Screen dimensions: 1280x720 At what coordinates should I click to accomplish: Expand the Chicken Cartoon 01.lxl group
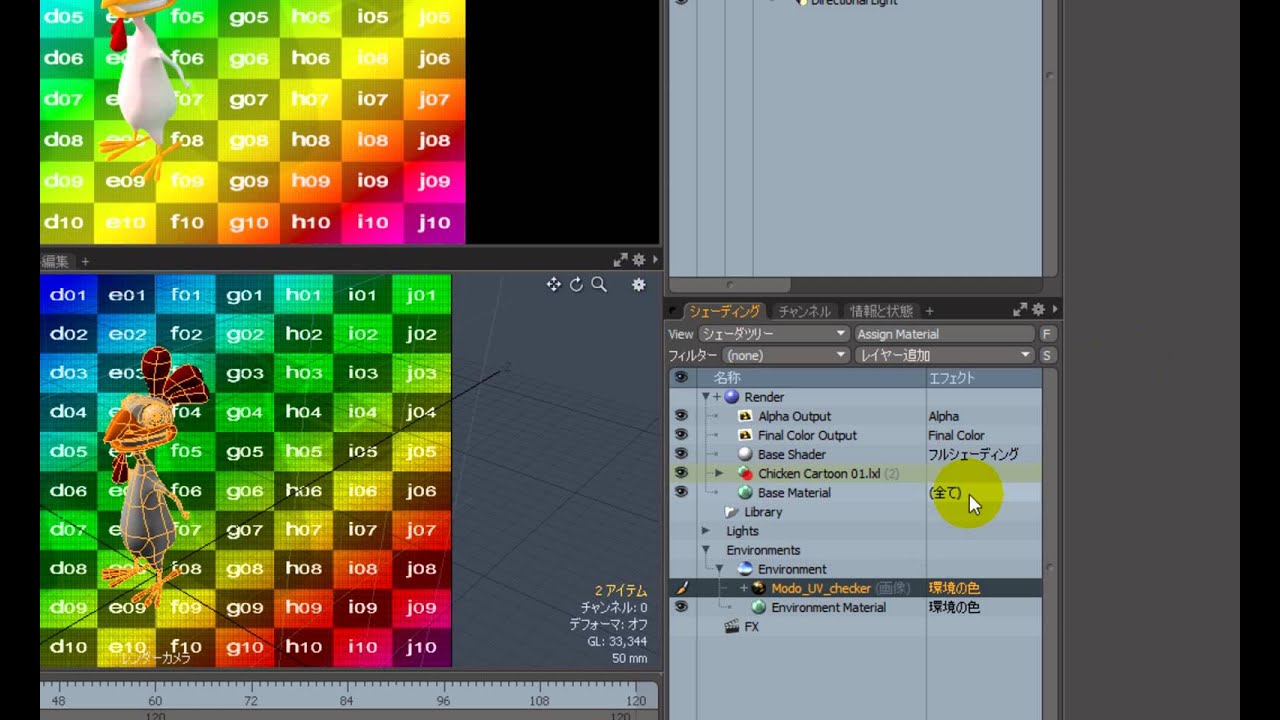tap(718, 473)
